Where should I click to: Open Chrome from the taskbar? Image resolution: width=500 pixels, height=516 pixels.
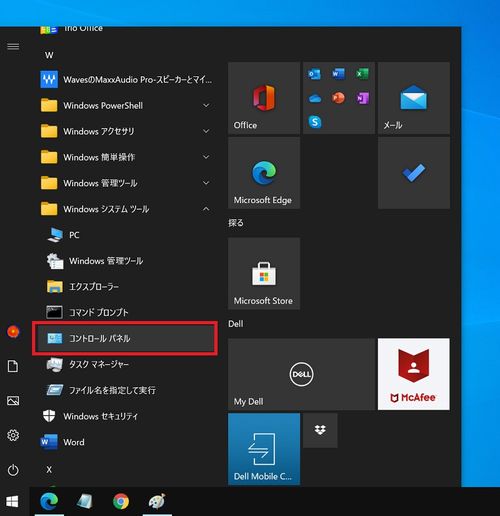(x=121, y=501)
